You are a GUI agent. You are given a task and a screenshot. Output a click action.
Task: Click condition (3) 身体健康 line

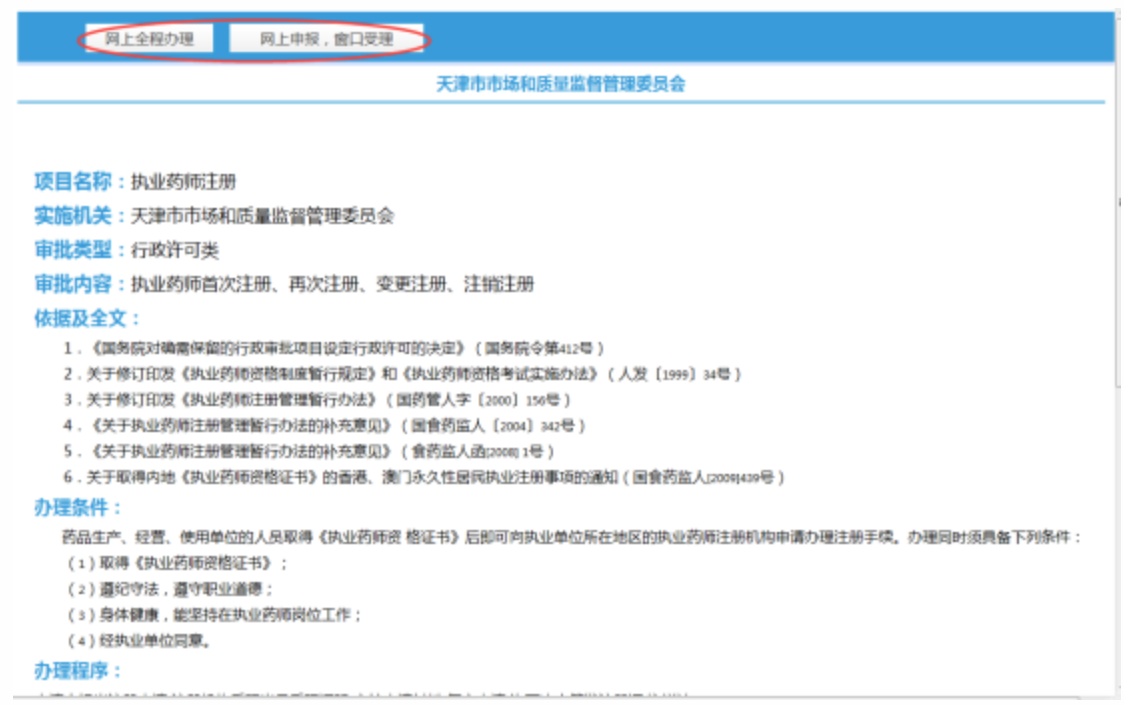pos(214,615)
